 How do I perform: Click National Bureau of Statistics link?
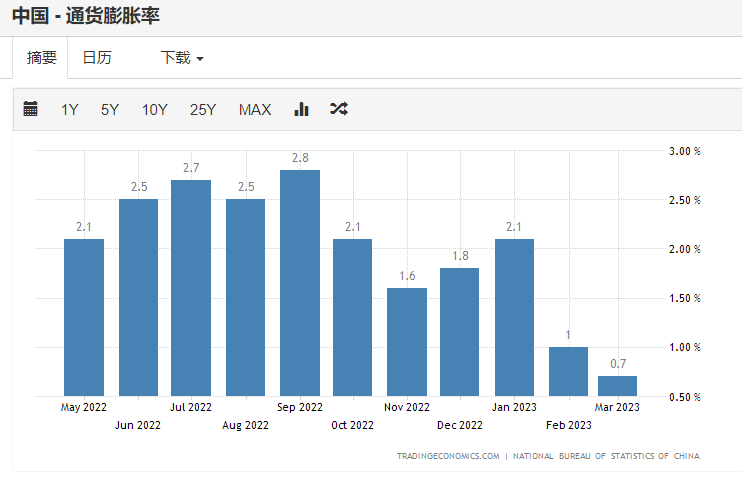(606, 456)
